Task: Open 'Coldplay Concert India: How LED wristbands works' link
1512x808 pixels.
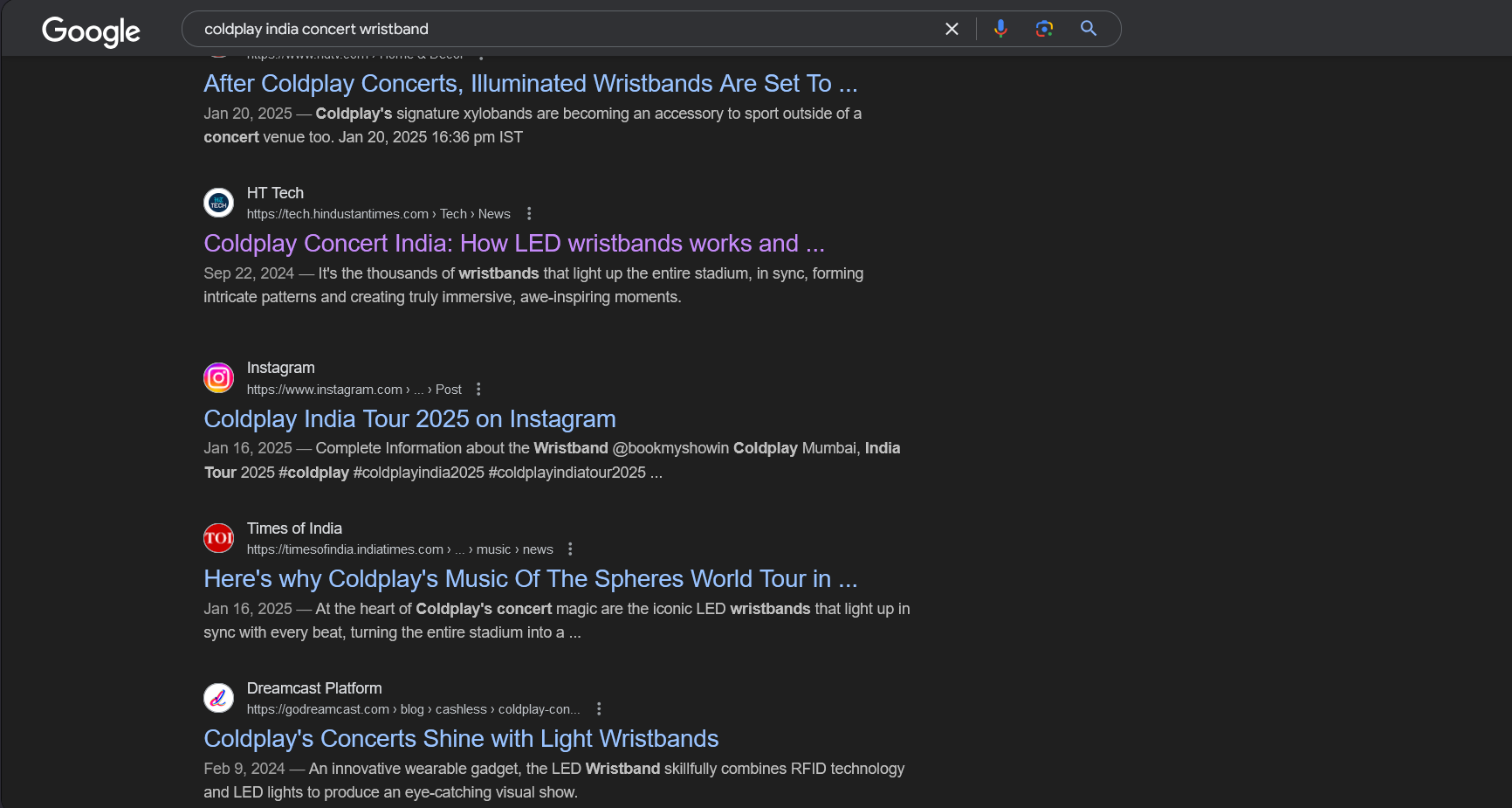Action: click(513, 244)
